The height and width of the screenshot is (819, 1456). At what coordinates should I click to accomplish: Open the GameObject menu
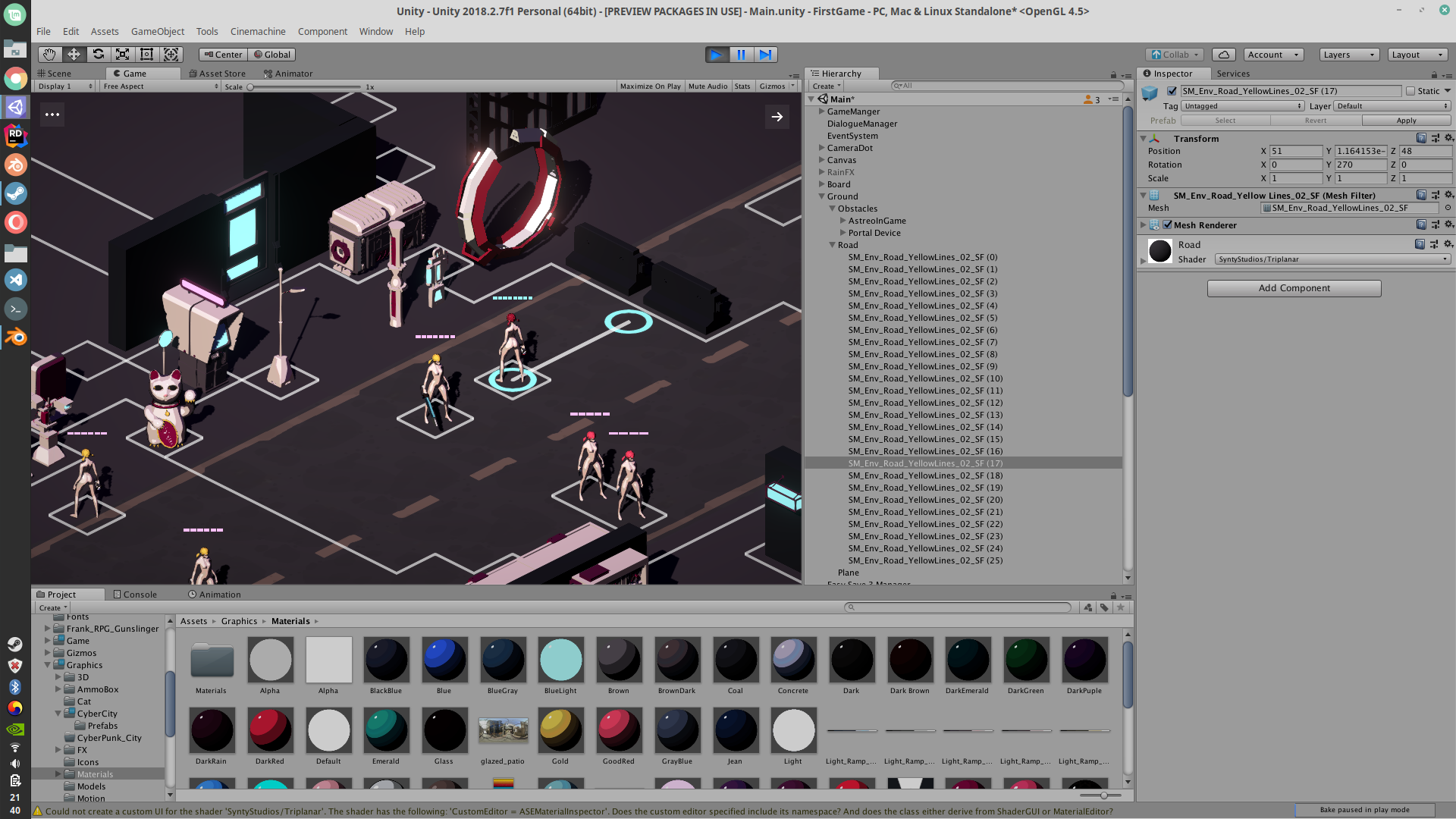(x=157, y=32)
